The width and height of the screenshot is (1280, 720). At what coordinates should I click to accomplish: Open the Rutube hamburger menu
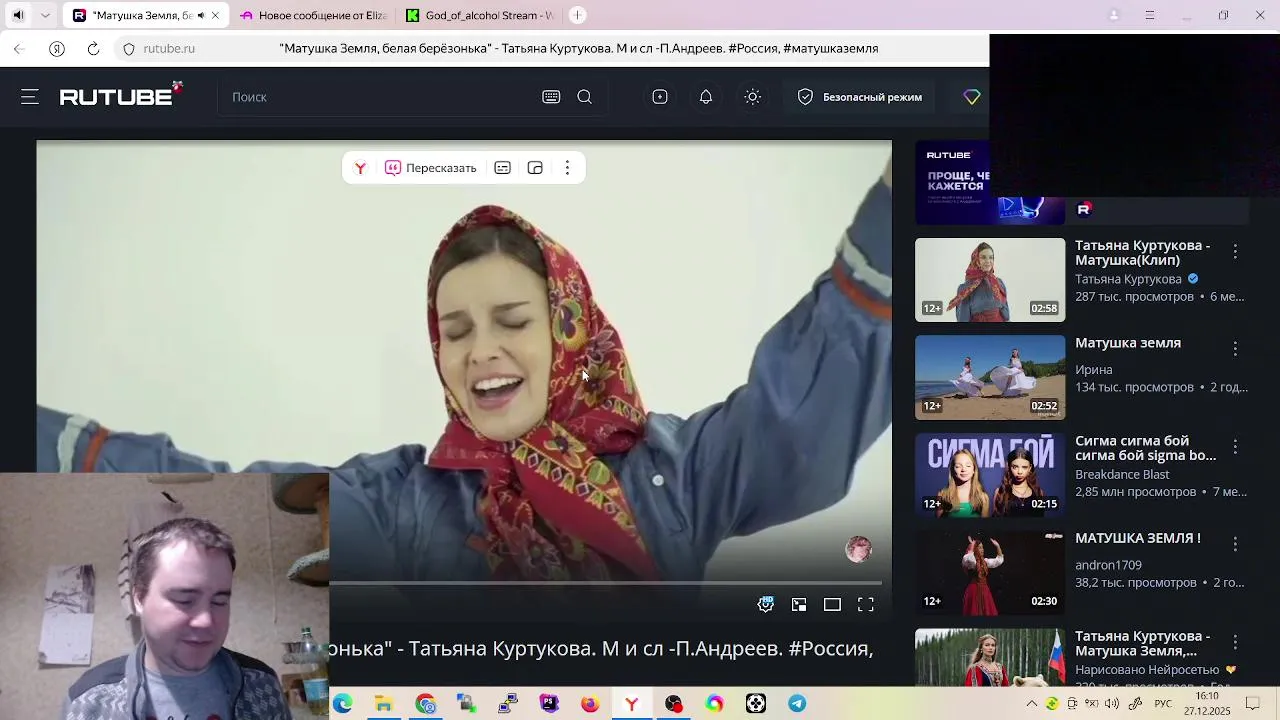tap(29, 97)
